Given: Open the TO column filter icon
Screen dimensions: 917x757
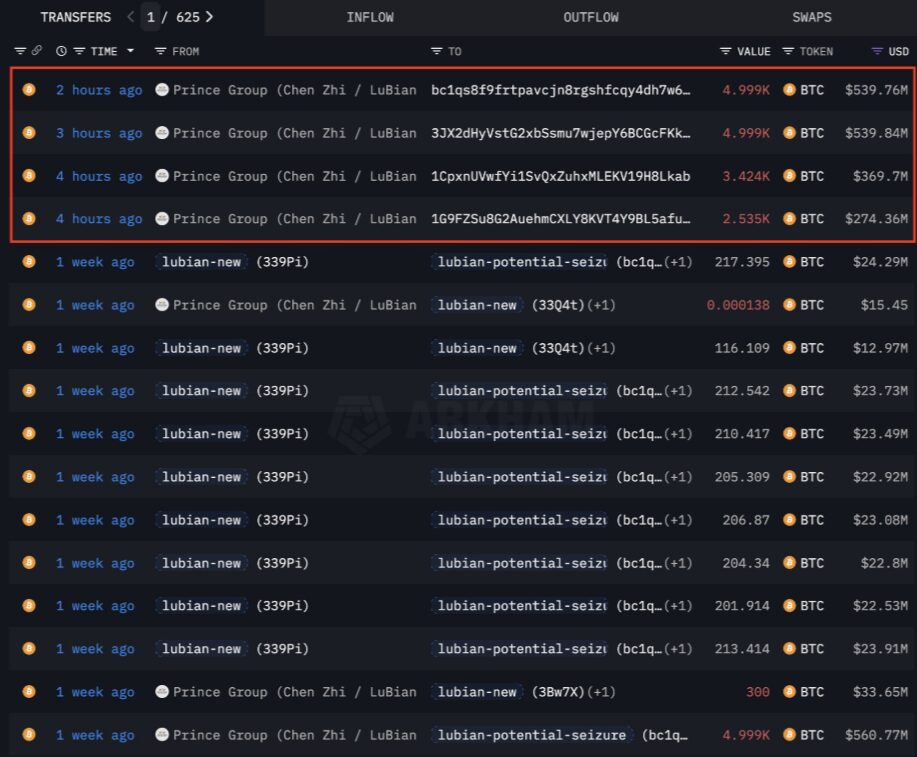Looking at the screenshot, I should pos(436,51).
